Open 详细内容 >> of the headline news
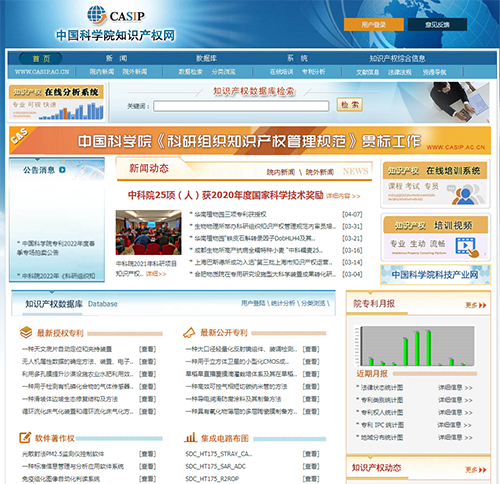 pyautogui.click(x=343, y=196)
